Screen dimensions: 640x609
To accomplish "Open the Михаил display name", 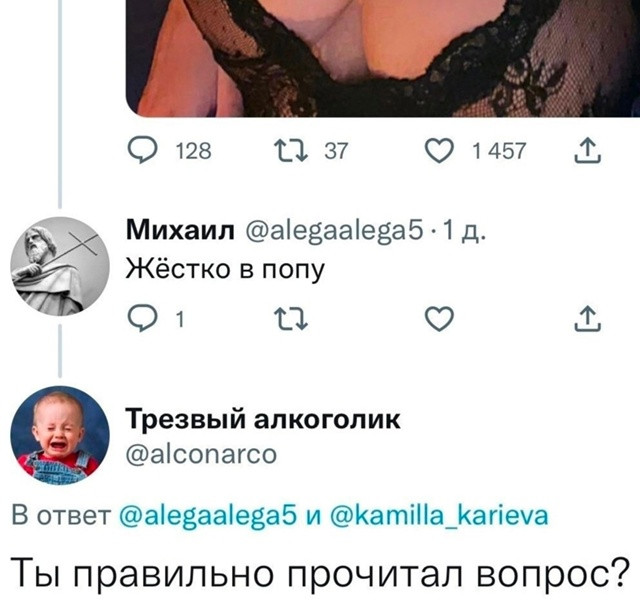I will click(180, 230).
